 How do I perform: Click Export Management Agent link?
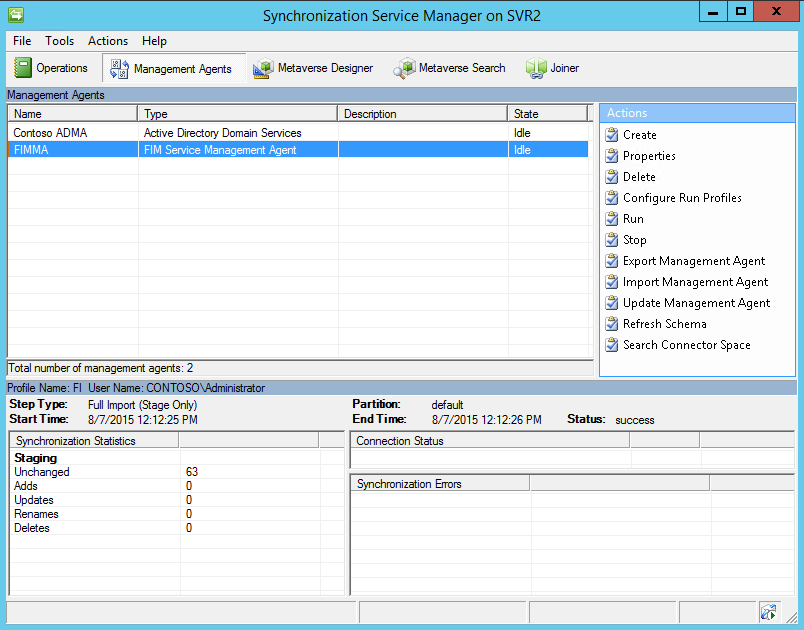(694, 261)
